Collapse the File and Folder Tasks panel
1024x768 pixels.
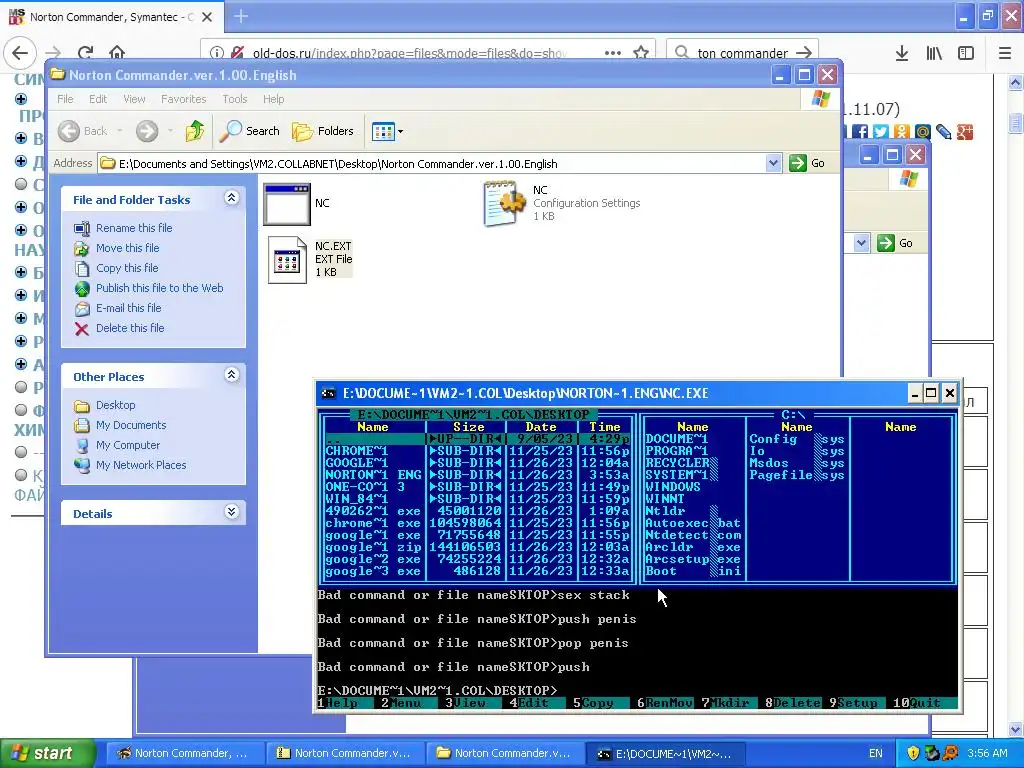[231, 198]
